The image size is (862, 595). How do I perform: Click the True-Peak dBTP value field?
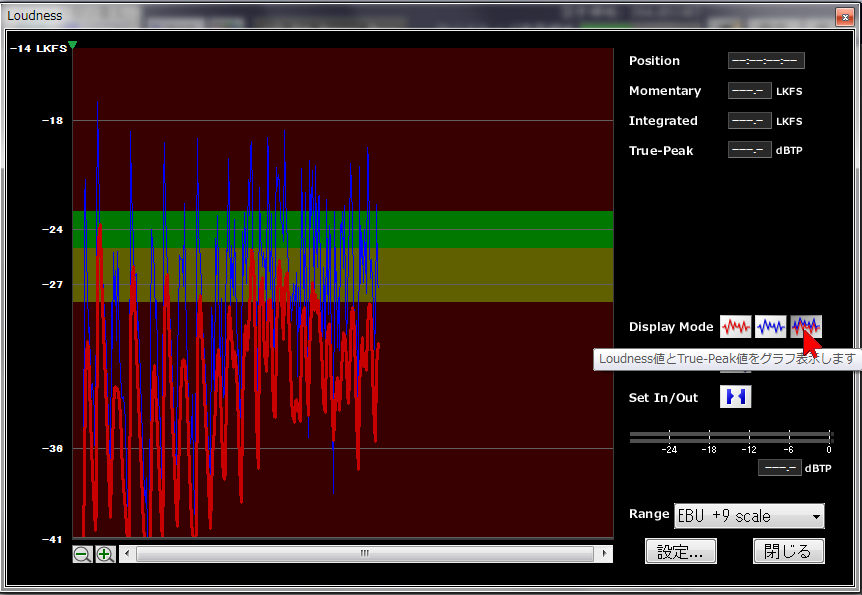749,151
